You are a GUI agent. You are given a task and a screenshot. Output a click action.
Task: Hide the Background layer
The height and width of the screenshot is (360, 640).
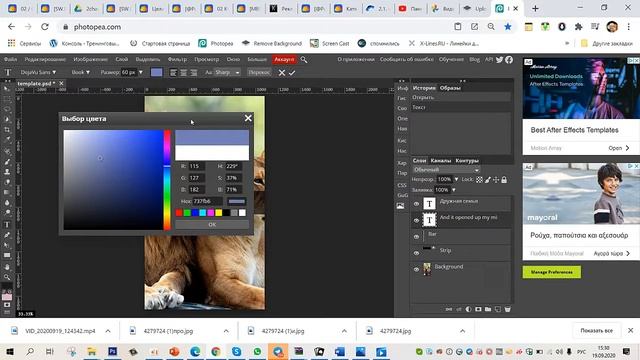416,269
